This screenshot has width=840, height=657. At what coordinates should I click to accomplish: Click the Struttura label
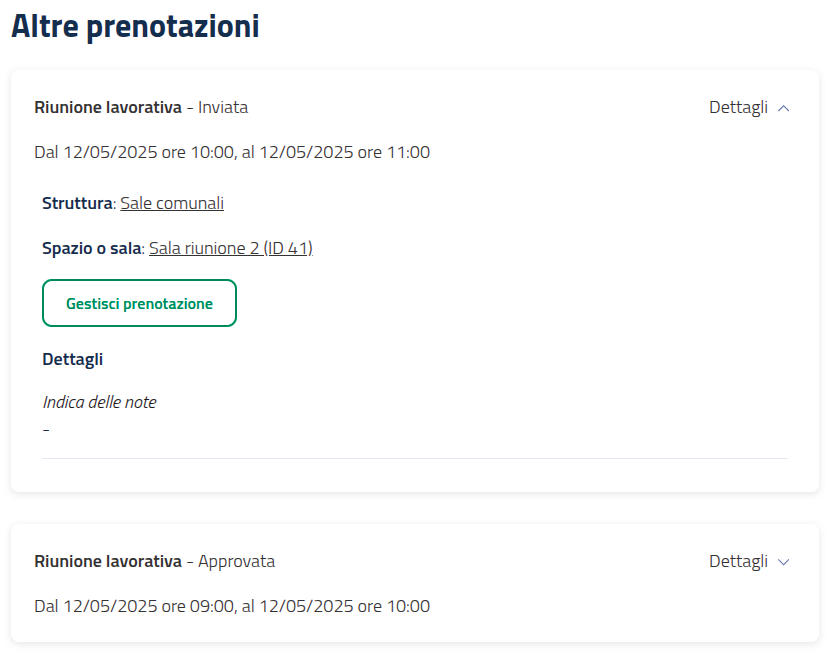77,203
